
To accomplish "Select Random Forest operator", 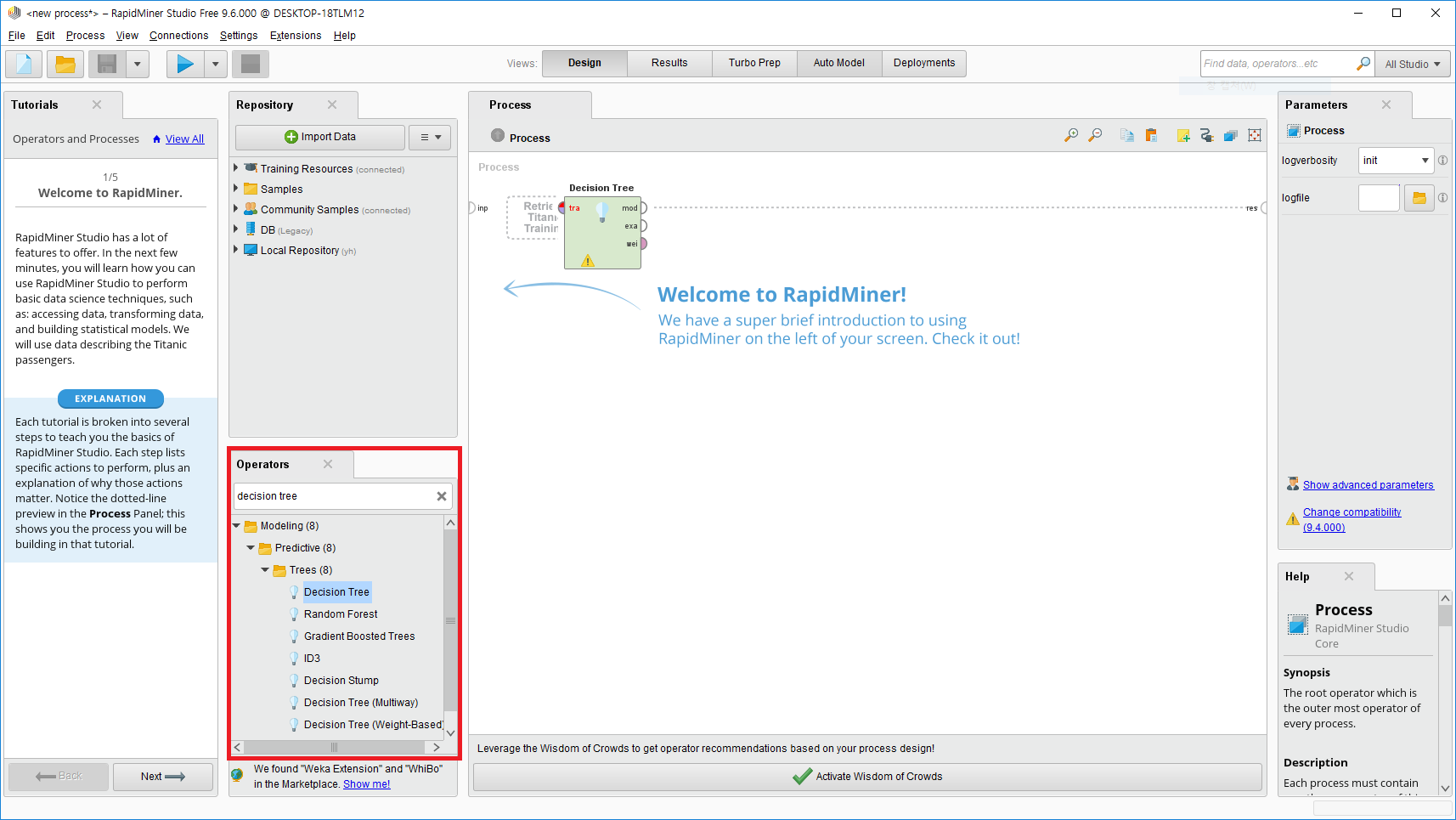I will click(341, 614).
